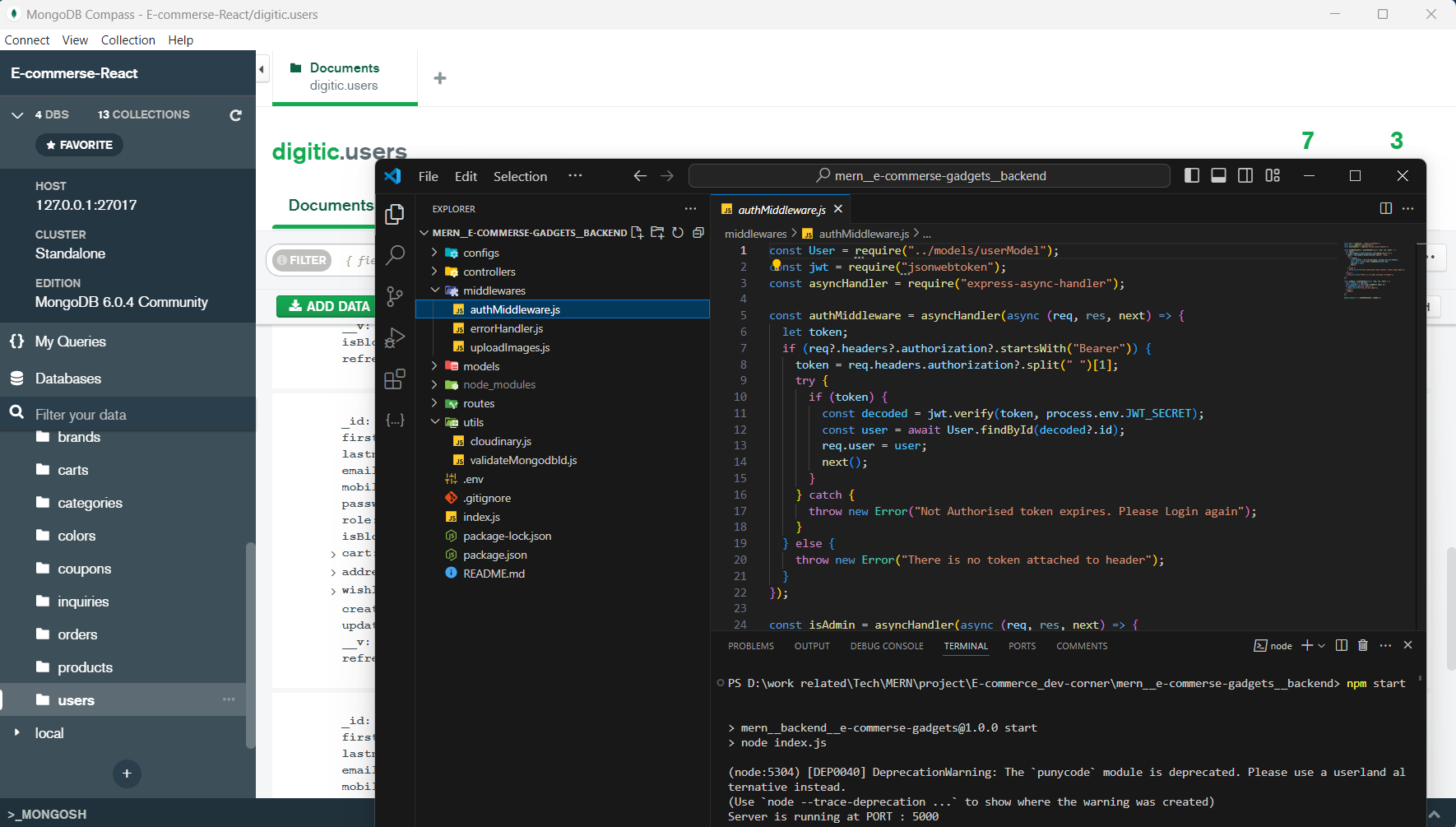Open package.json in Explorer
The width and height of the screenshot is (1456, 827).
[494, 555]
